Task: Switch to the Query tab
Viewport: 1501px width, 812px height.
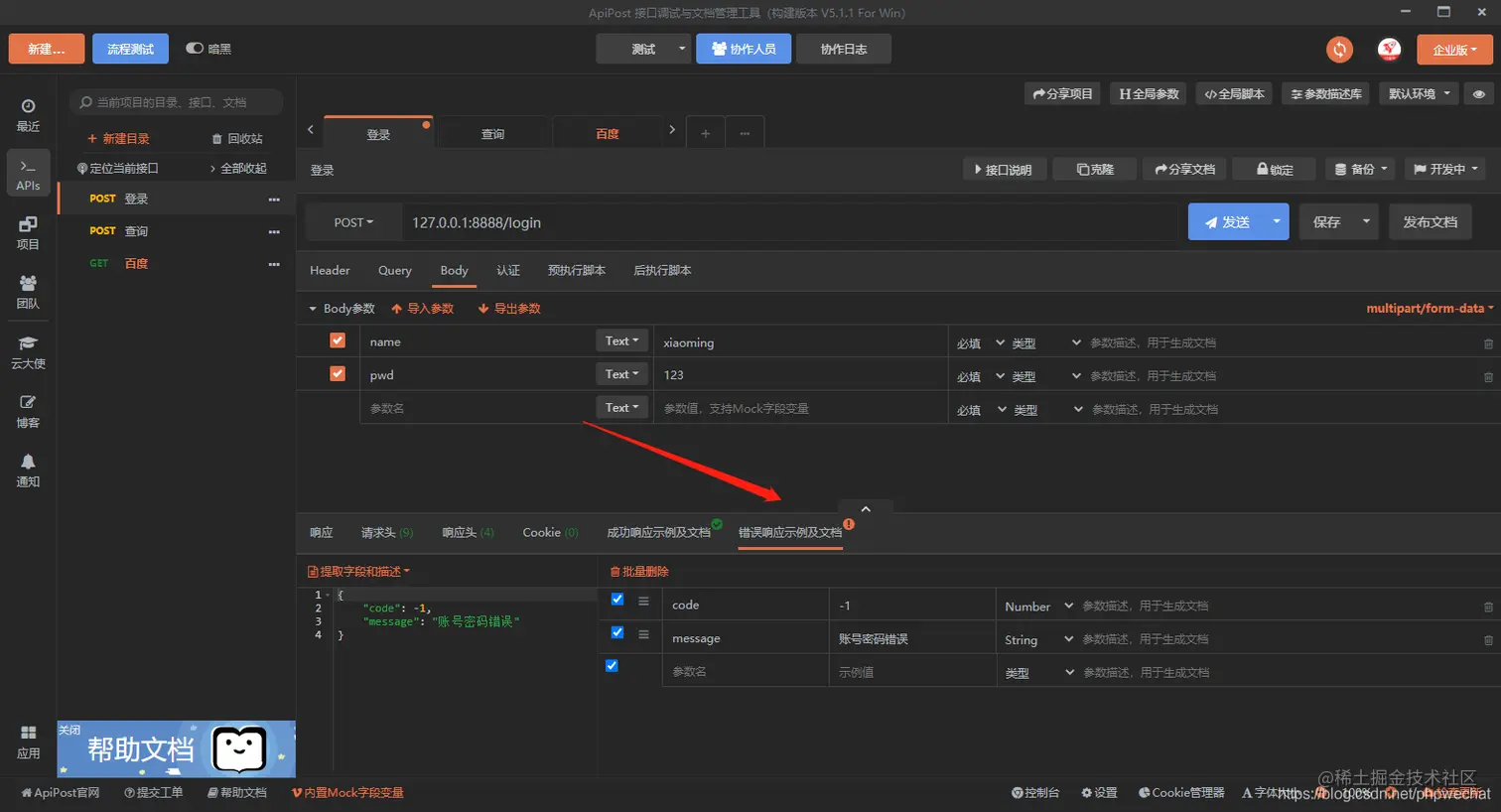Action: [x=394, y=271]
